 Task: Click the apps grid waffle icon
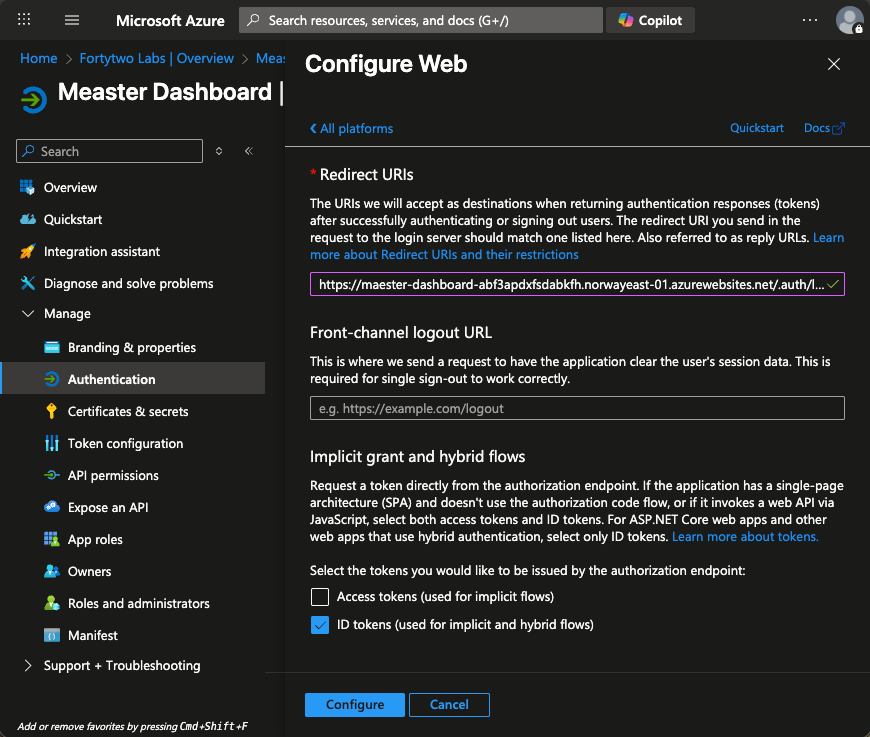pyautogui.click(x=25, y=20)
